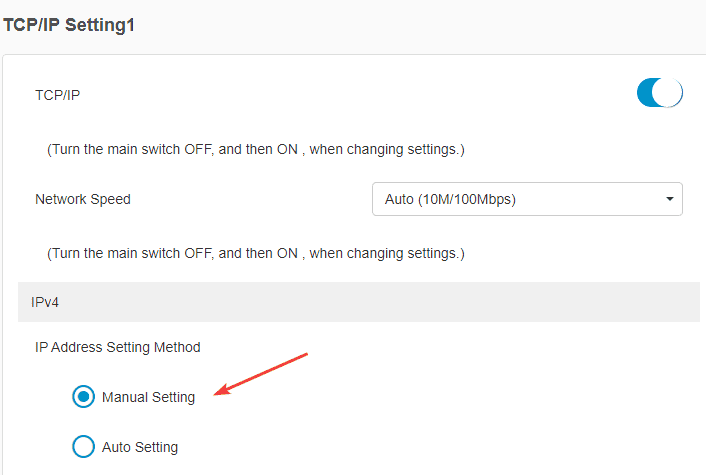
Task: Select the Auto Setting radio button
Action: pyautogui.click(x=84, y=446)
